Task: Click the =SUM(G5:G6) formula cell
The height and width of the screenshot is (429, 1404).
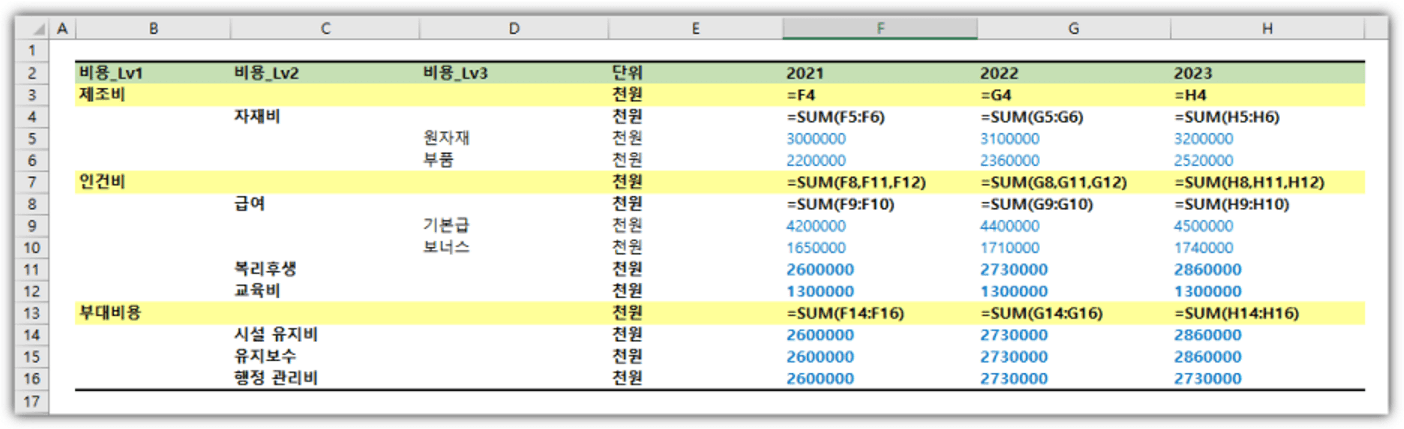Action: tap(1074, 117)
